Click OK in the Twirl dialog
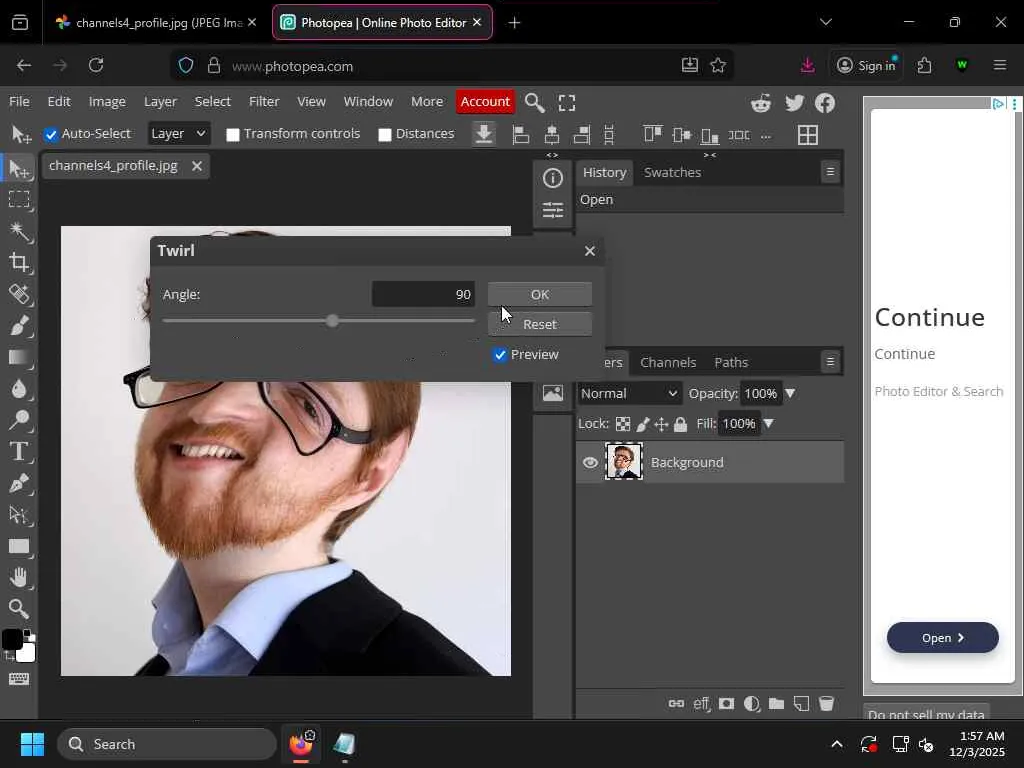This screenshot has width=1024, height=768. [x=539, y=294]
